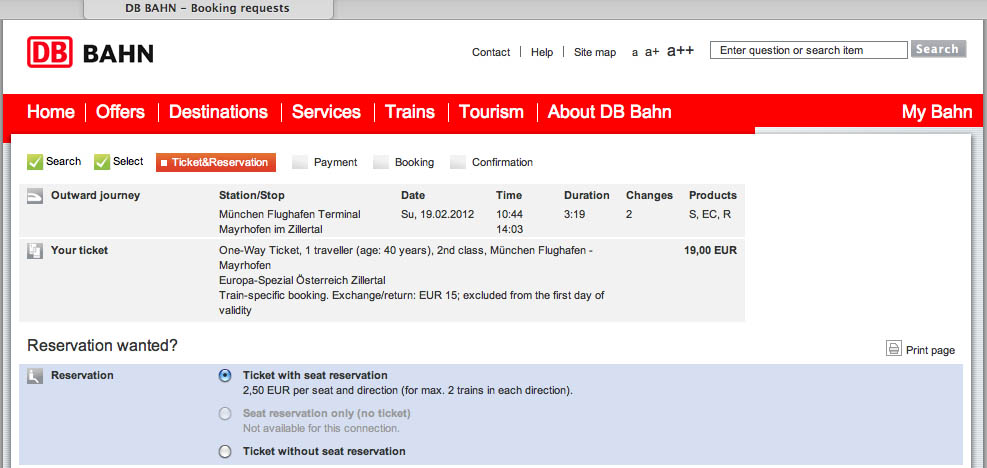Set medium font size with a+

coord(652,52)
